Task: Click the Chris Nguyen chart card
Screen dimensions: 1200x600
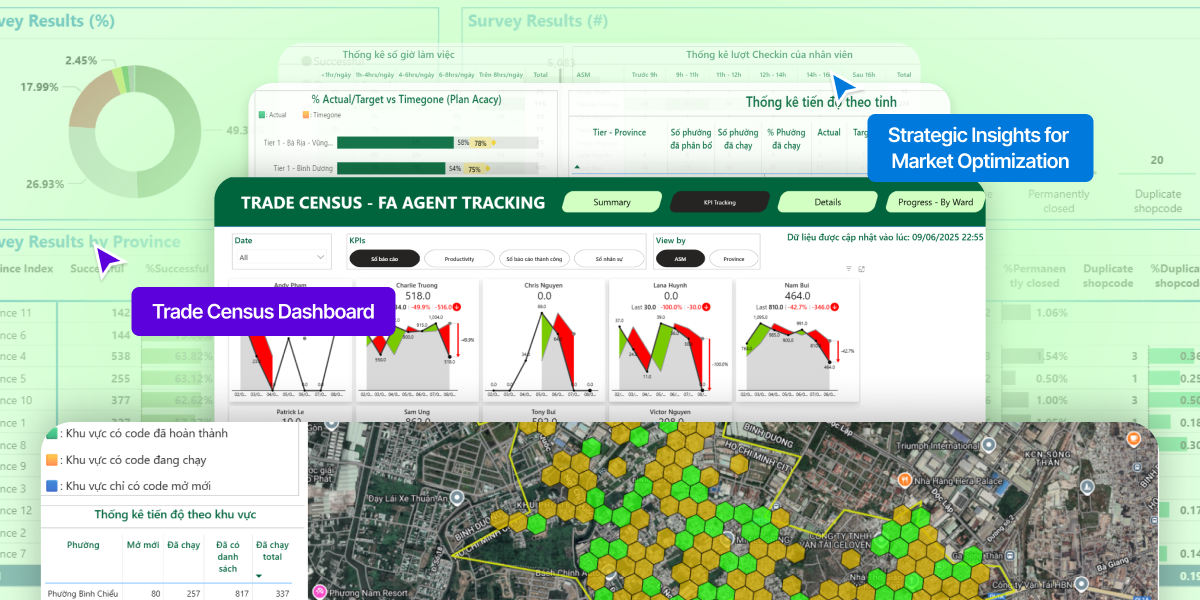Action: point(543,340)
